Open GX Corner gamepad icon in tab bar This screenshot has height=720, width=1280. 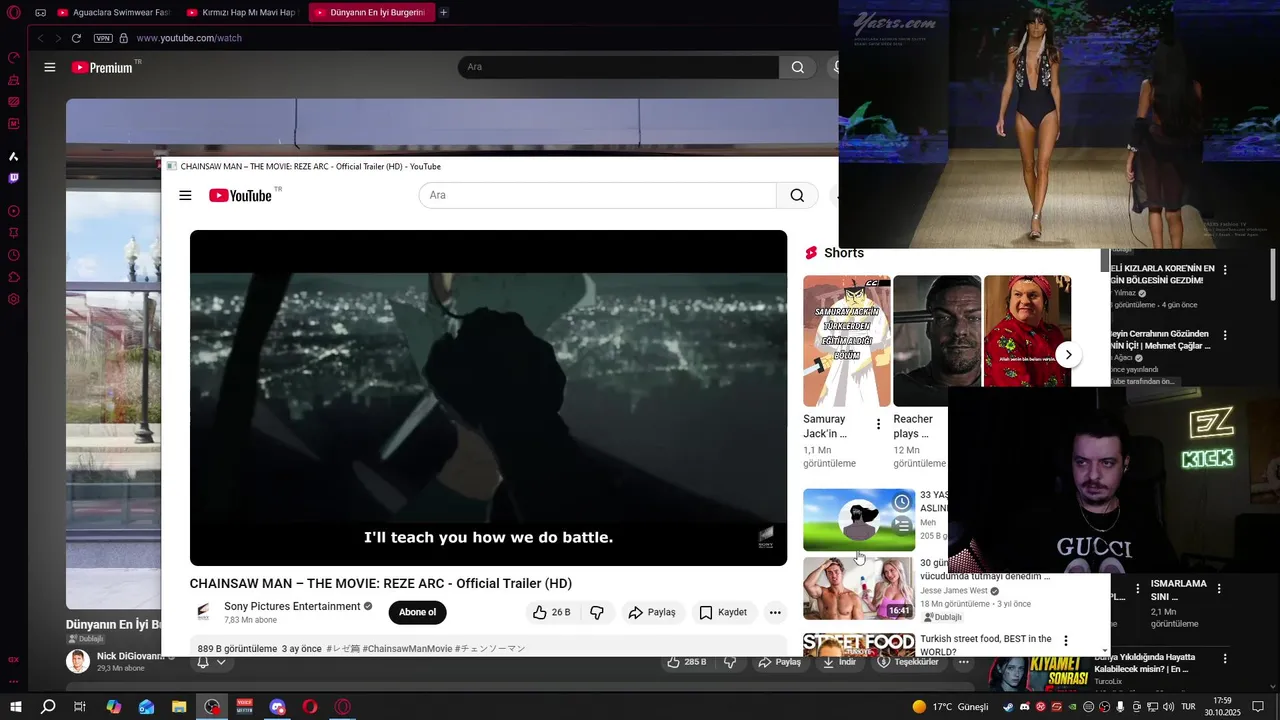point(40,13)
